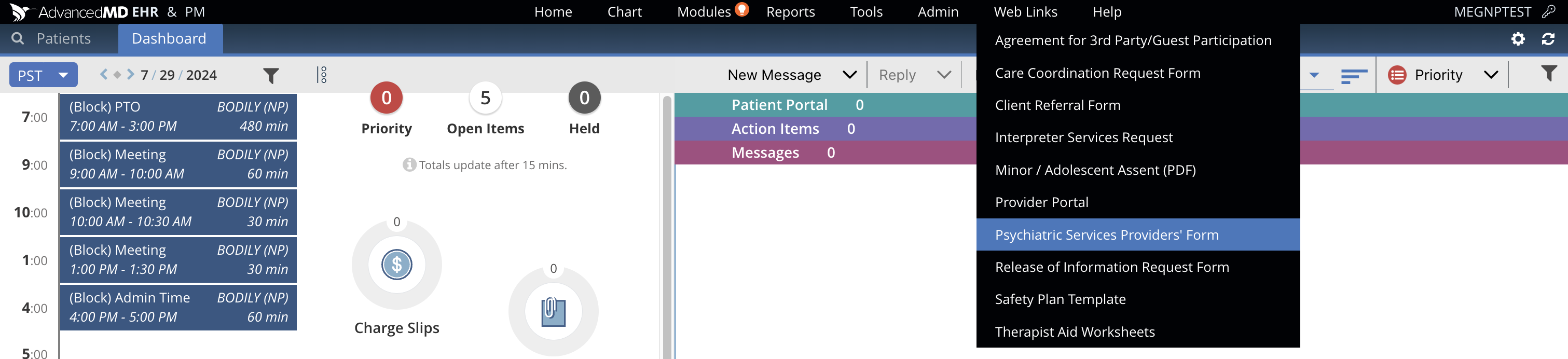
Task: Switch to the Dashboard tab
Action: click(x=169, y=38)
